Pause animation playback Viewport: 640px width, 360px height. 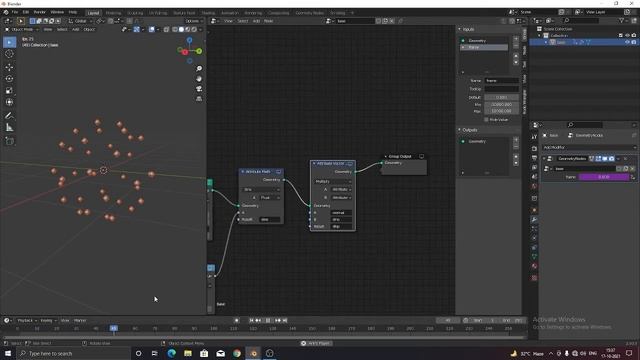[x=268, y=320]
